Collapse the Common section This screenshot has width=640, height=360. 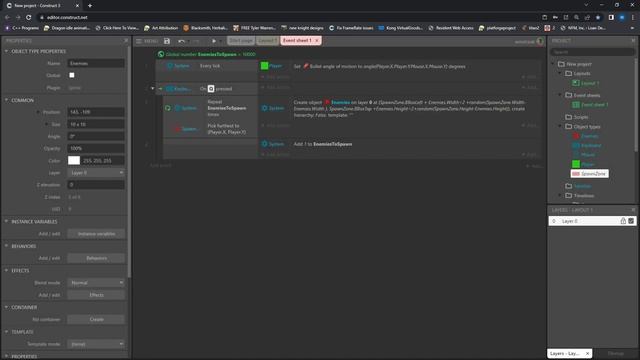click(6, 100)
